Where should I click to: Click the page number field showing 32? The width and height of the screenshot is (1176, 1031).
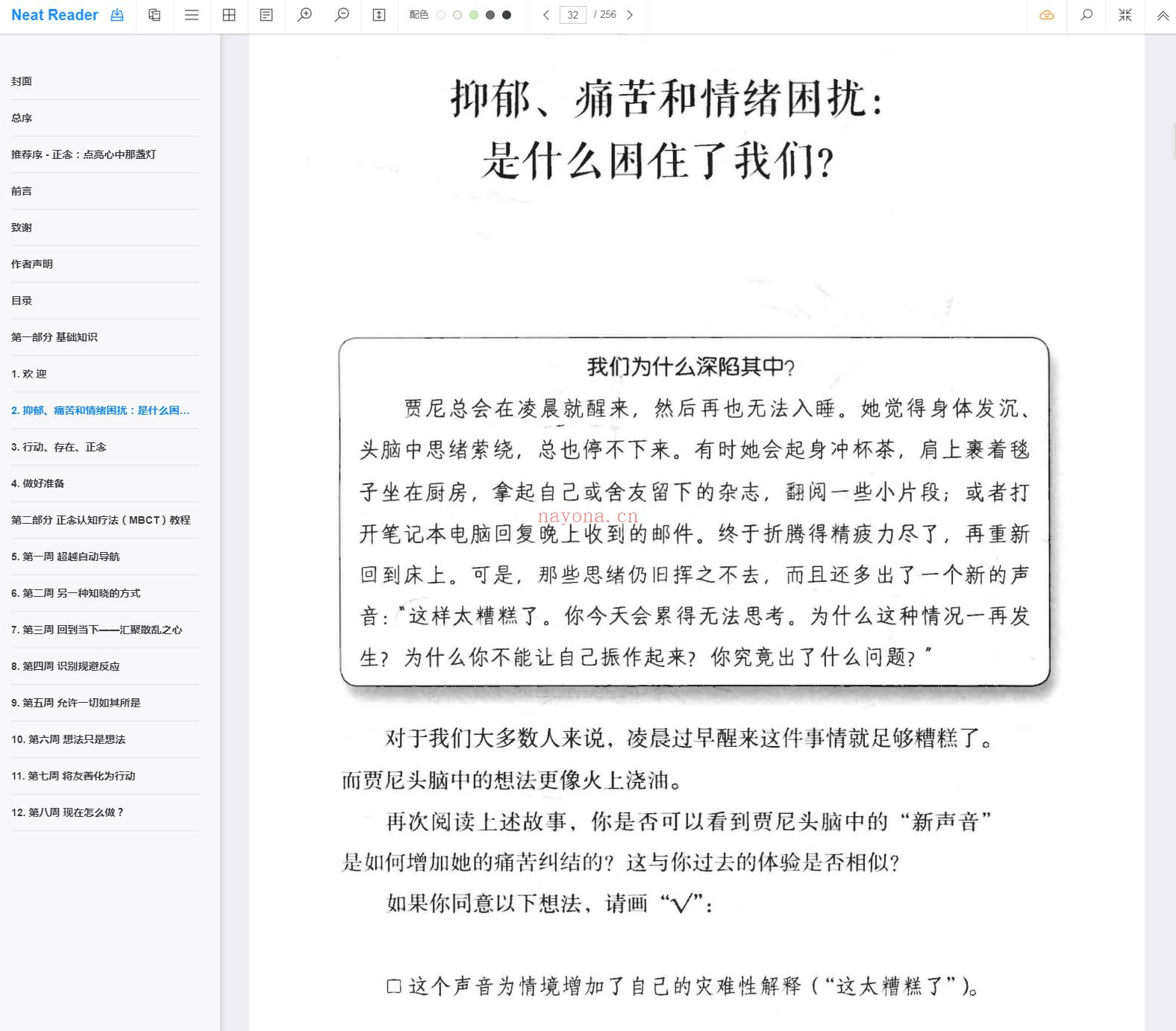pyautogui.click(x=573, y=15)
